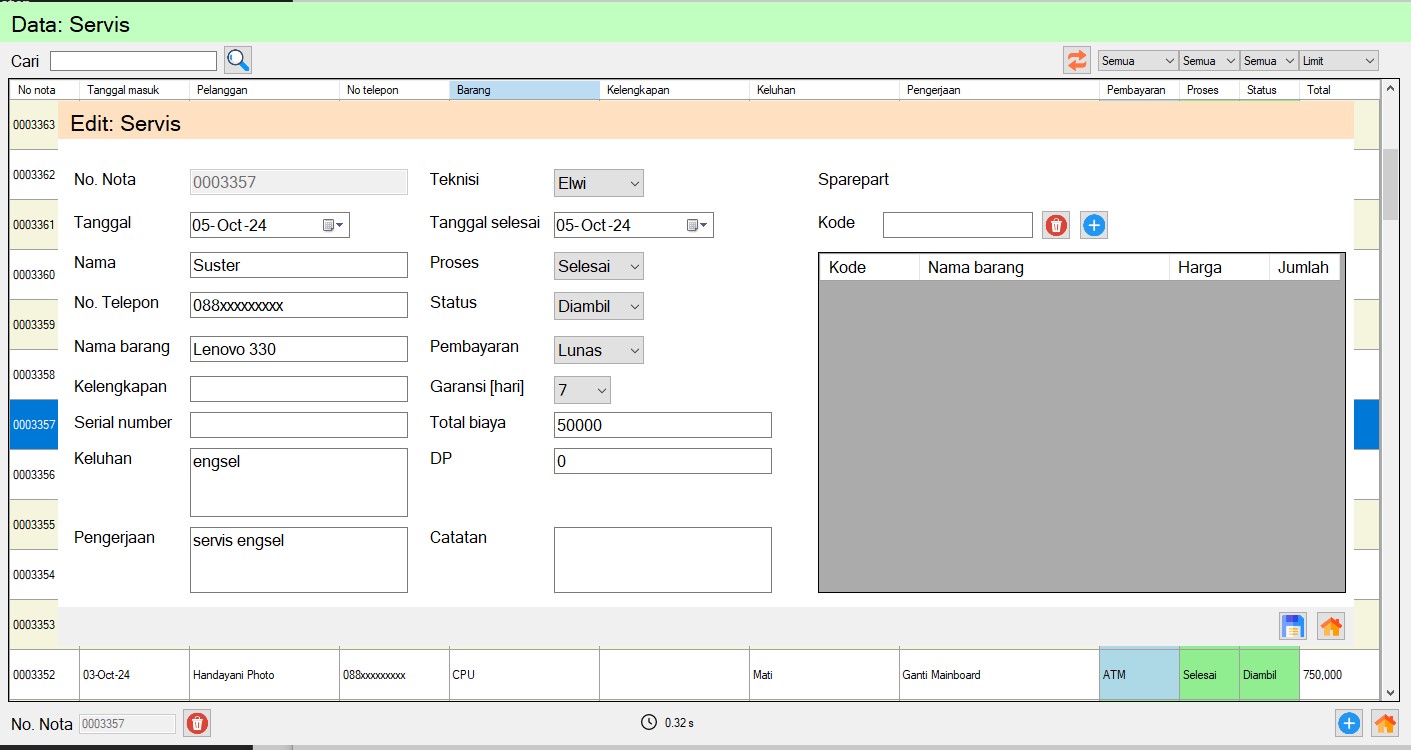Click the Ganti Mainboard cell
The height and width of the screenshot is (750, 1411).
[1000, 675]
